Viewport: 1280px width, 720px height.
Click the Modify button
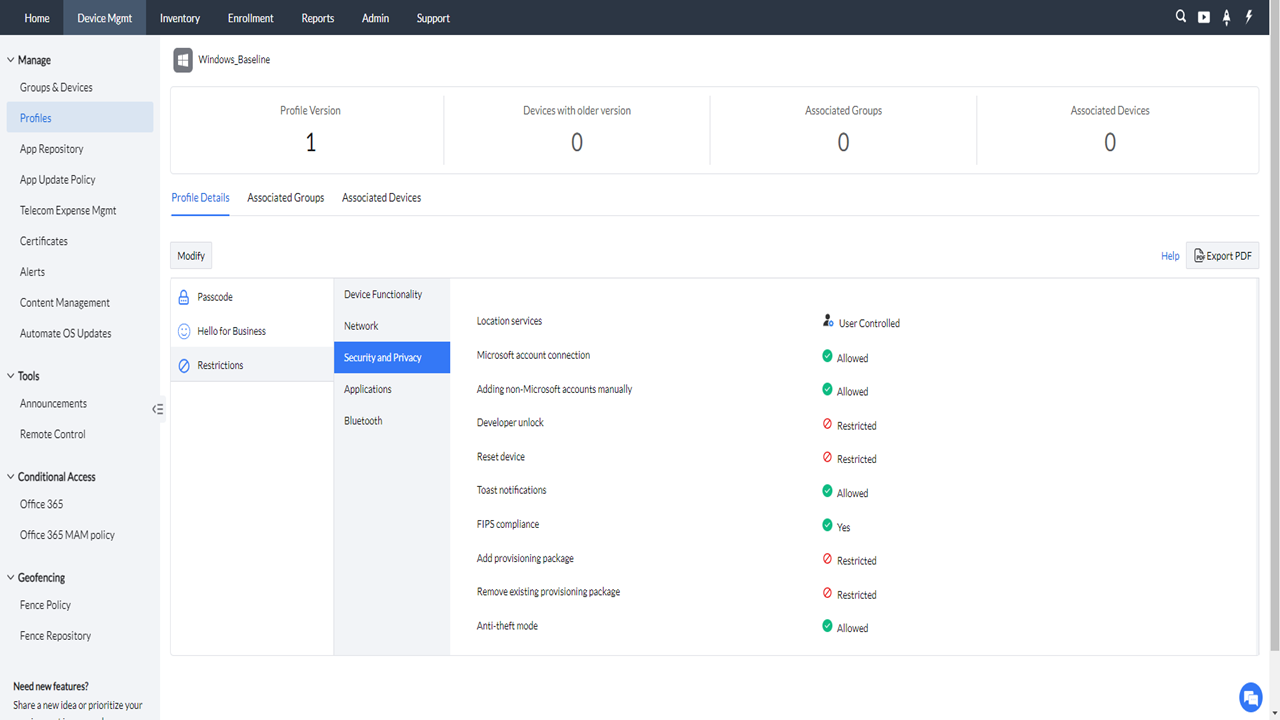pos(191,256)
